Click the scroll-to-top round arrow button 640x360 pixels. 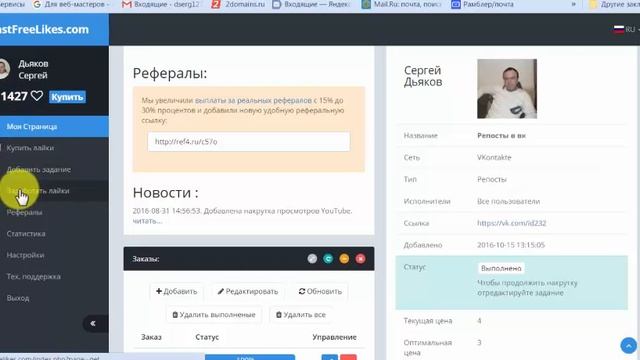(629, 346)
